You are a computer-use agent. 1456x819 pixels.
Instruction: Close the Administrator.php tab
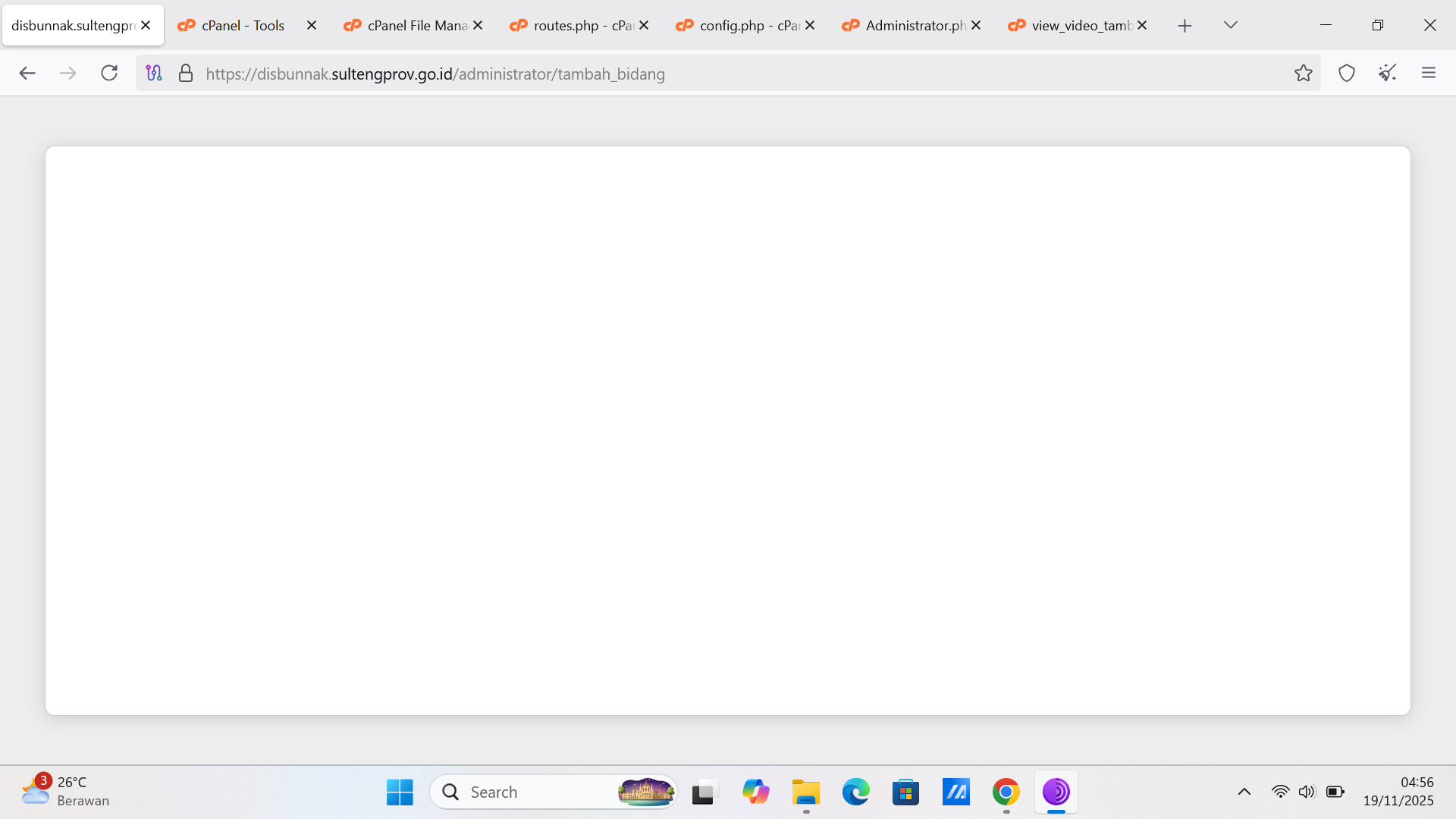click(x=976, y=25)
